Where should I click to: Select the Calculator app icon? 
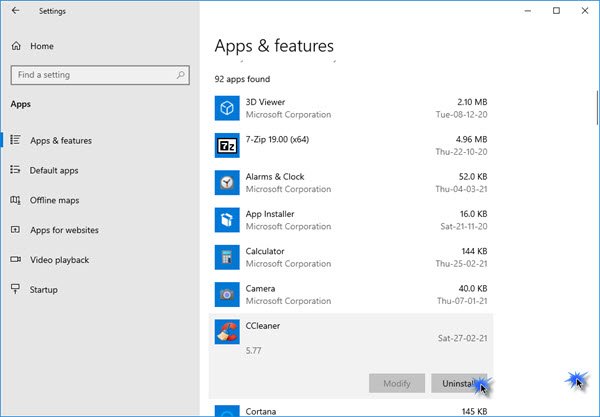(x=227, y=257)
